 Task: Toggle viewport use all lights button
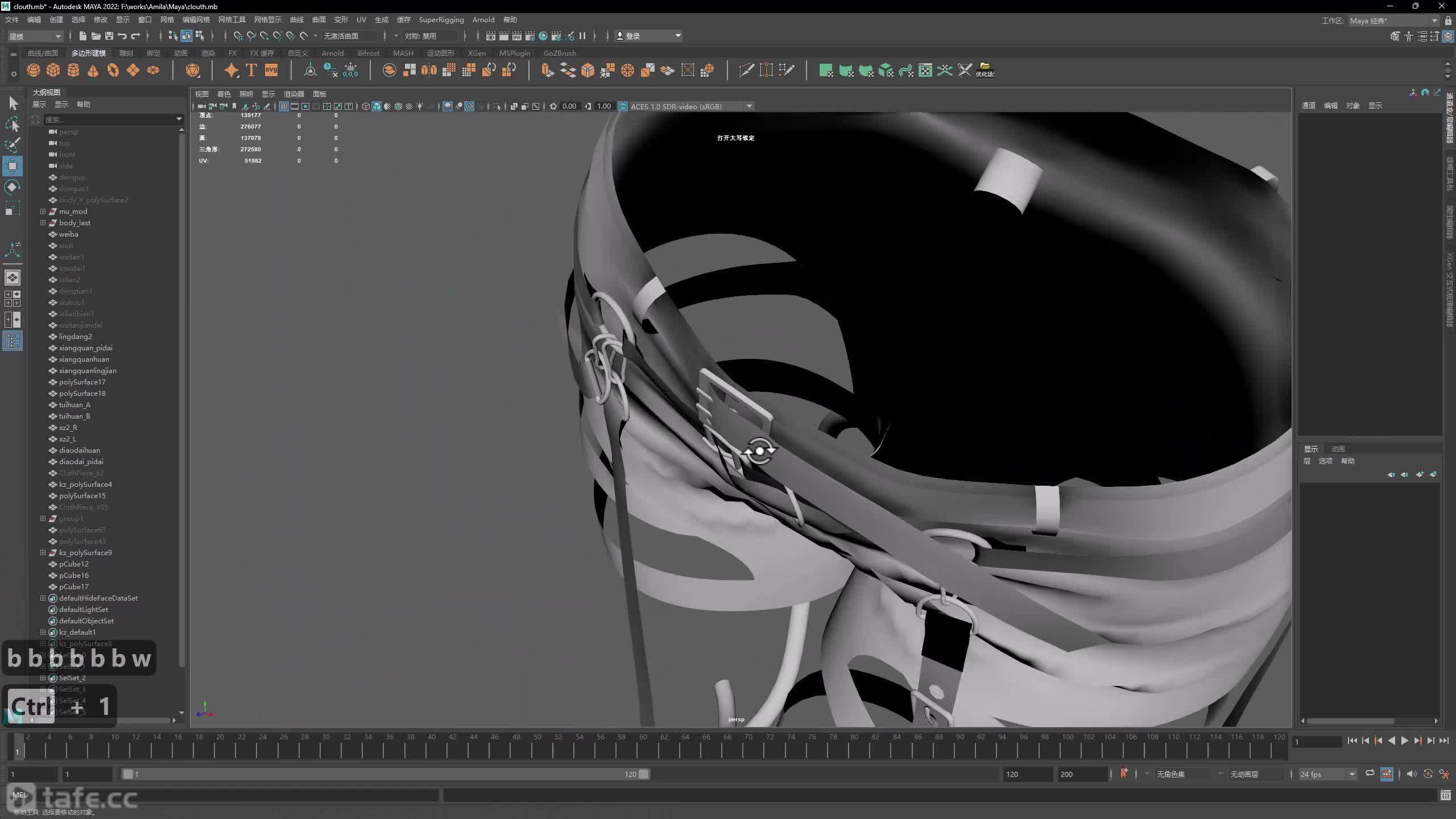click(420, 106)
